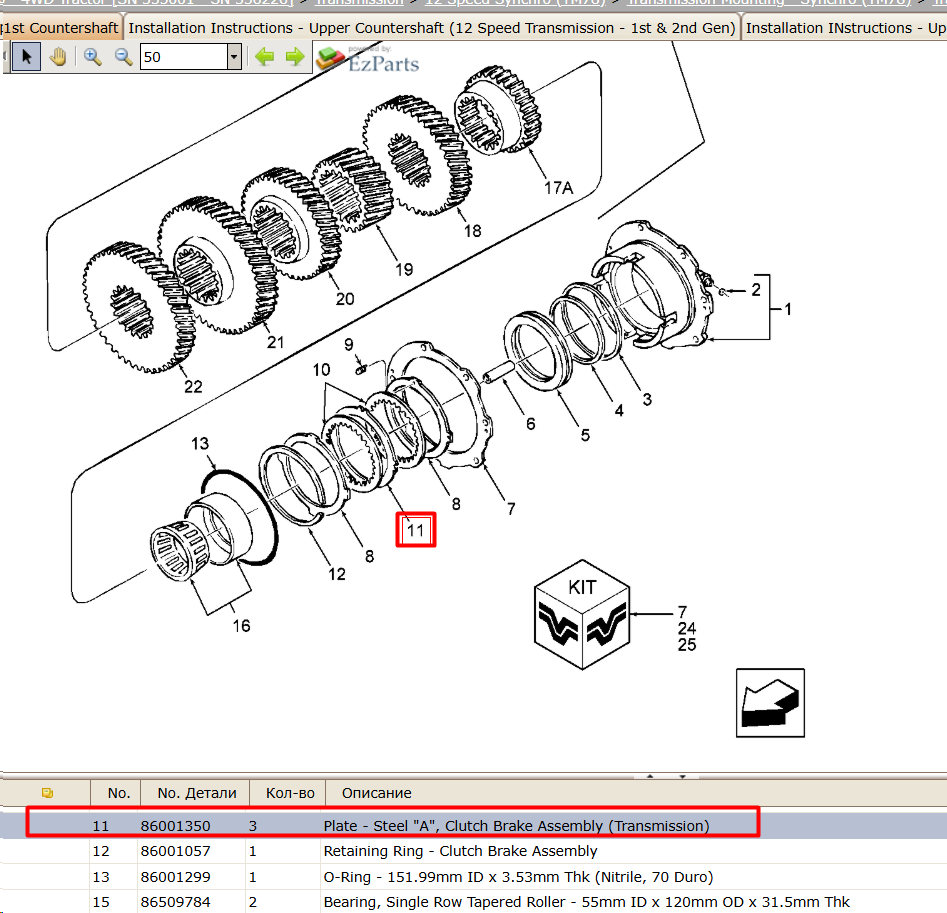Image resolution: width=947 pixels, height=913 pixels.
Task: Activate the hand pan tool
Action: pos(58,57)
